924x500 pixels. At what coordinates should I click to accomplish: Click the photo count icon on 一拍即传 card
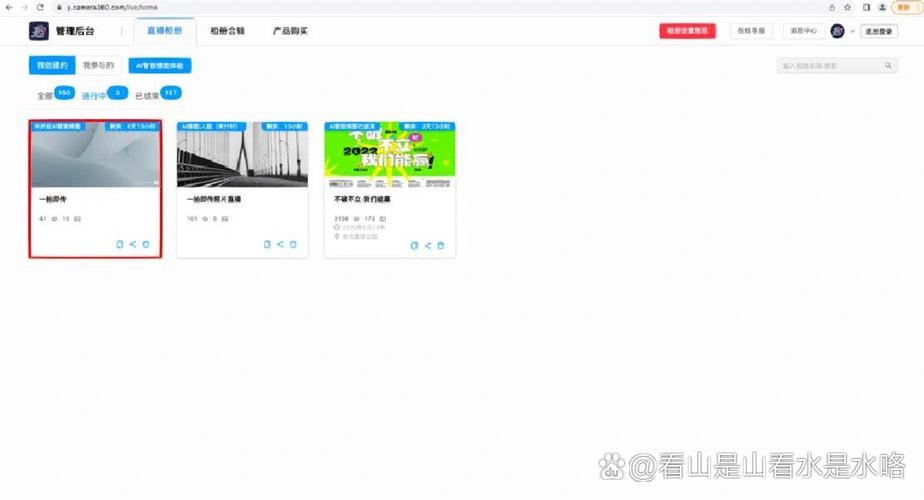click(x=77, y=219)
